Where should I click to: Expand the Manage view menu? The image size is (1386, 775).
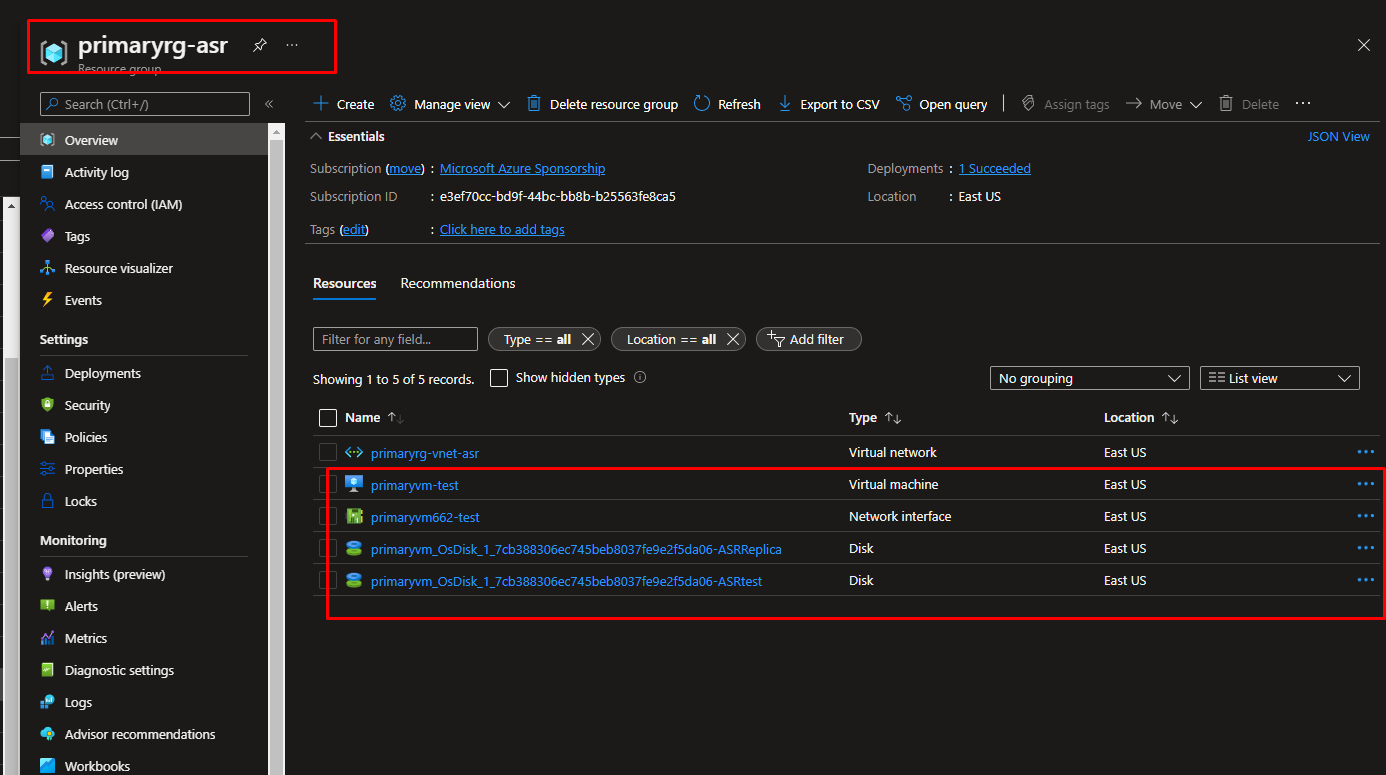tap(450, 104)
